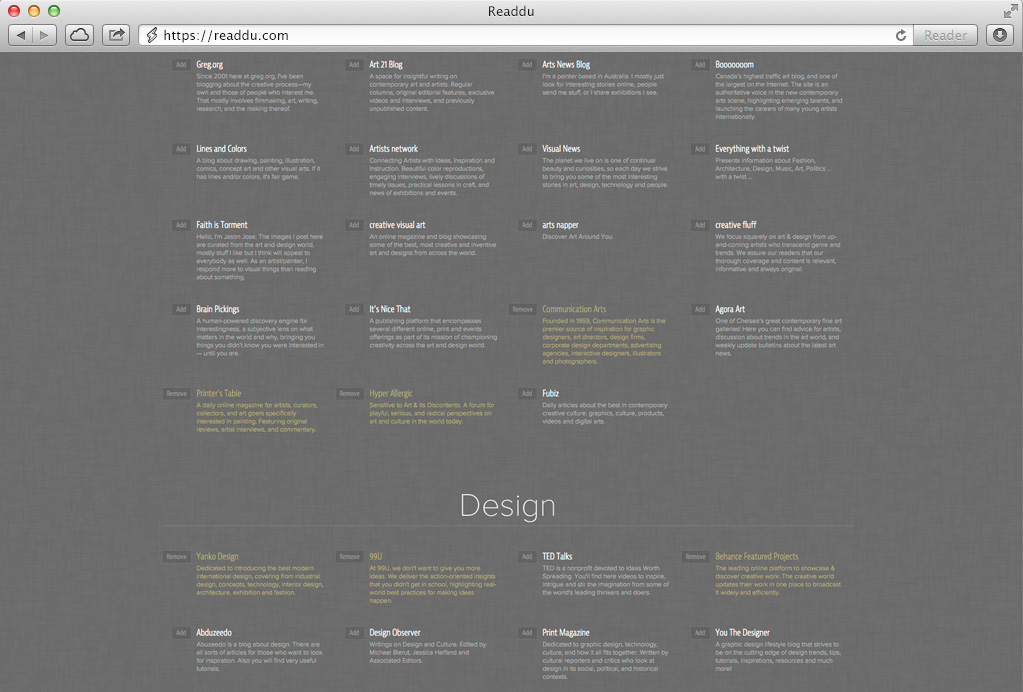The width and height of the screenshot is (1023, 692).
Task: Open the You The Designer title link
Action: coord(742,633)
